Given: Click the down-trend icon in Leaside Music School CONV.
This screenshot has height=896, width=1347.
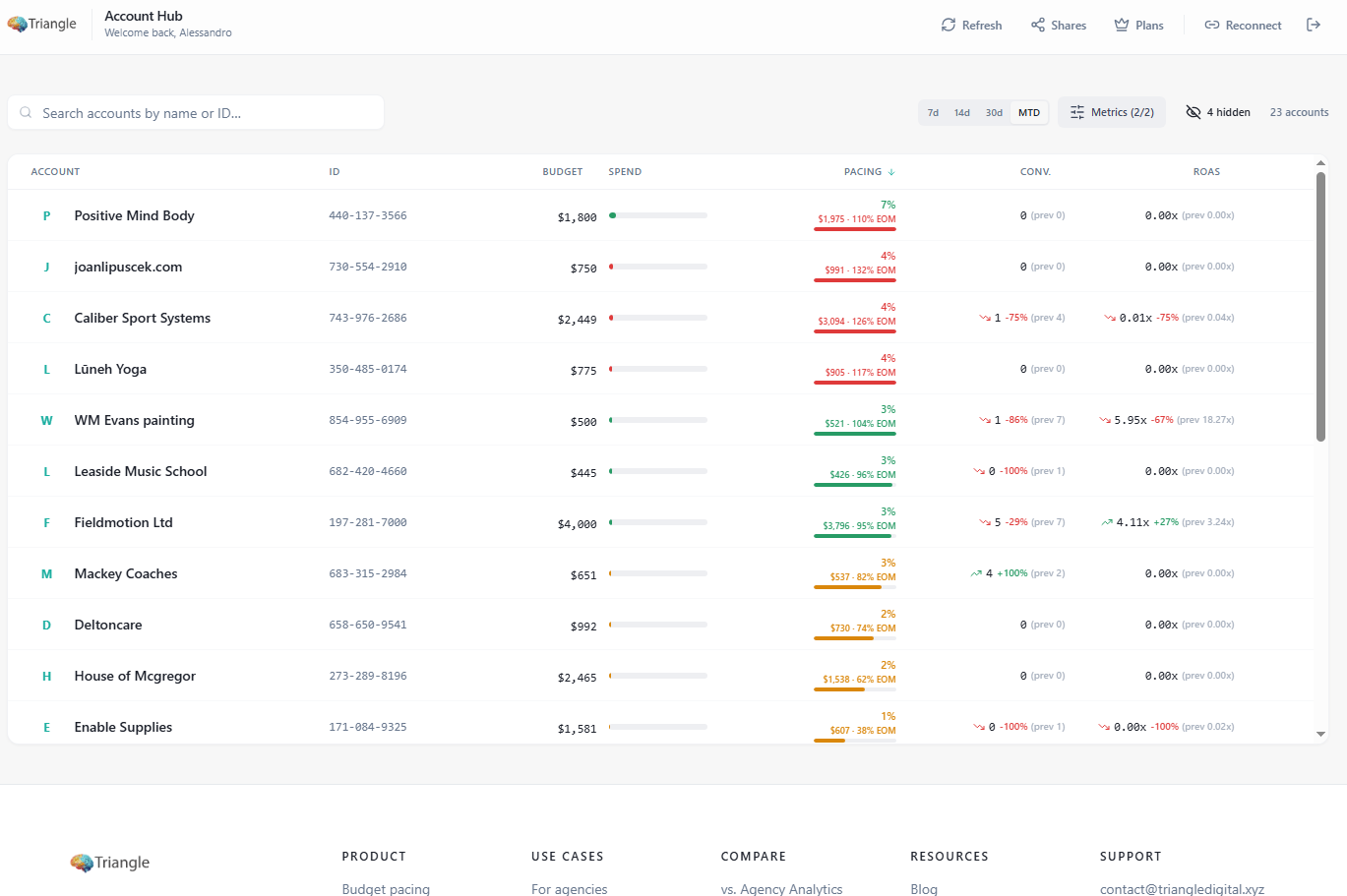Looking at the screenshot, I should pyautogui.click(x=979, y=471).
